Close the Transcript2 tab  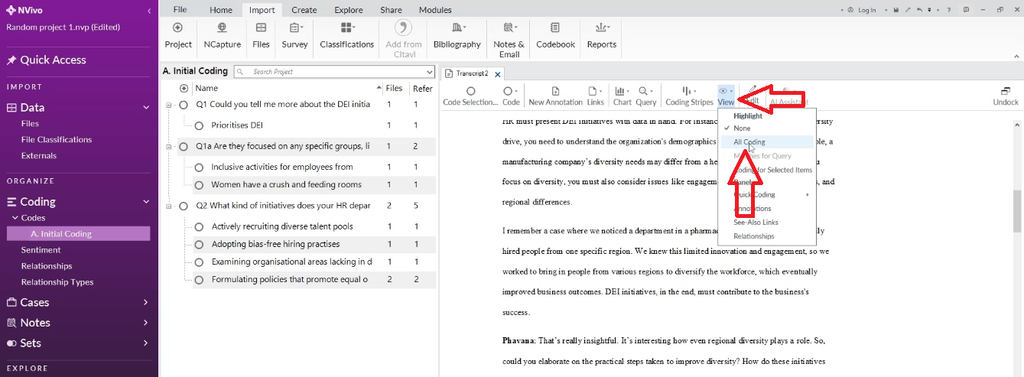497,74
